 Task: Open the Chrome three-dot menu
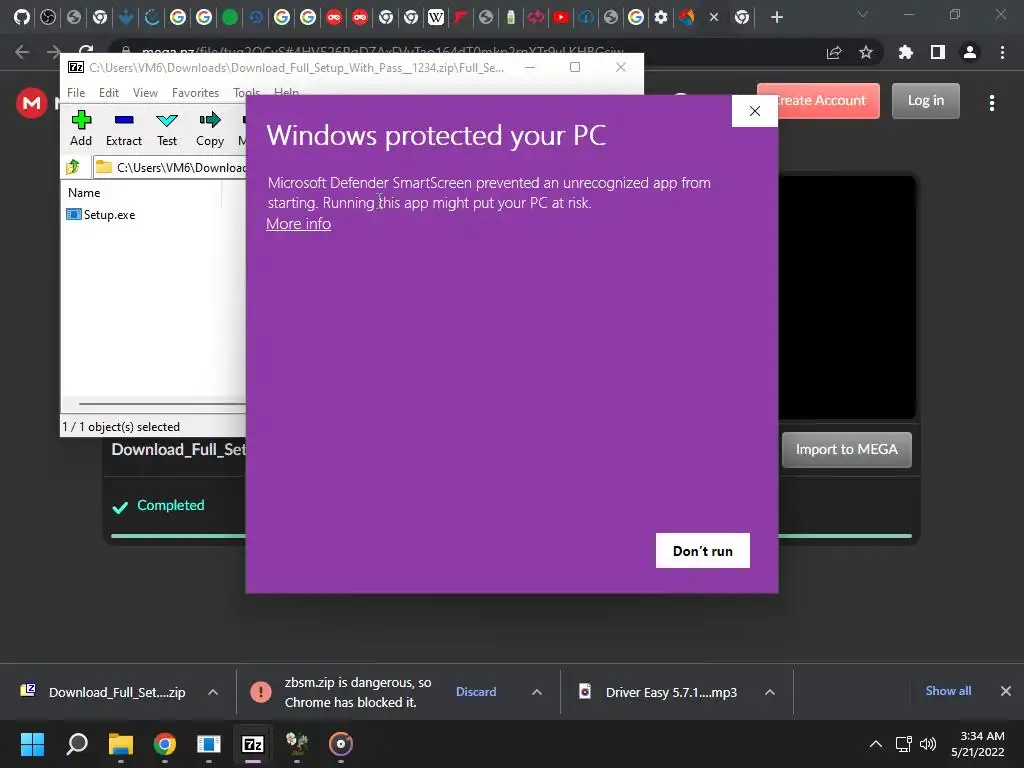(x=1002, y=52)
